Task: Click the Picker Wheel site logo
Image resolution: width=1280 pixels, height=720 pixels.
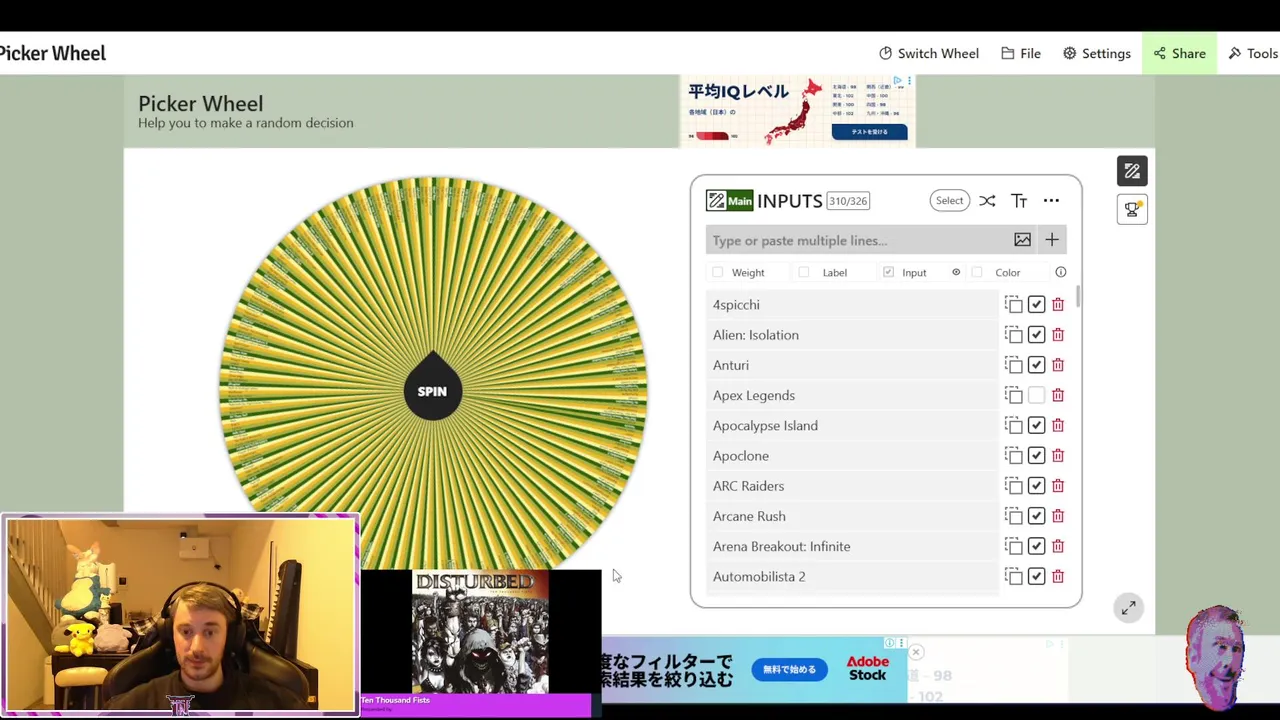Action: point(53,53)
